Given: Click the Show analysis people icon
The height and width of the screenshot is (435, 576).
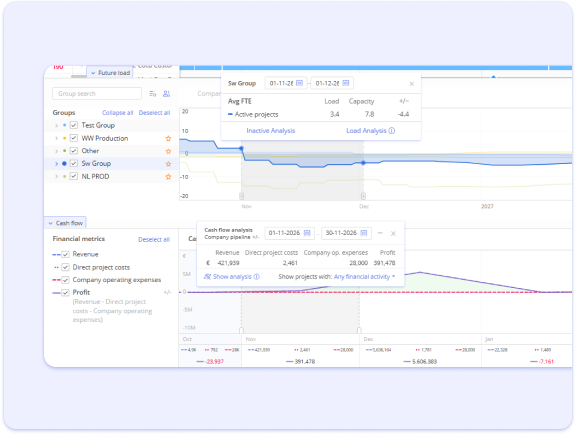Looking at the screenshot, I should (208, 276).
